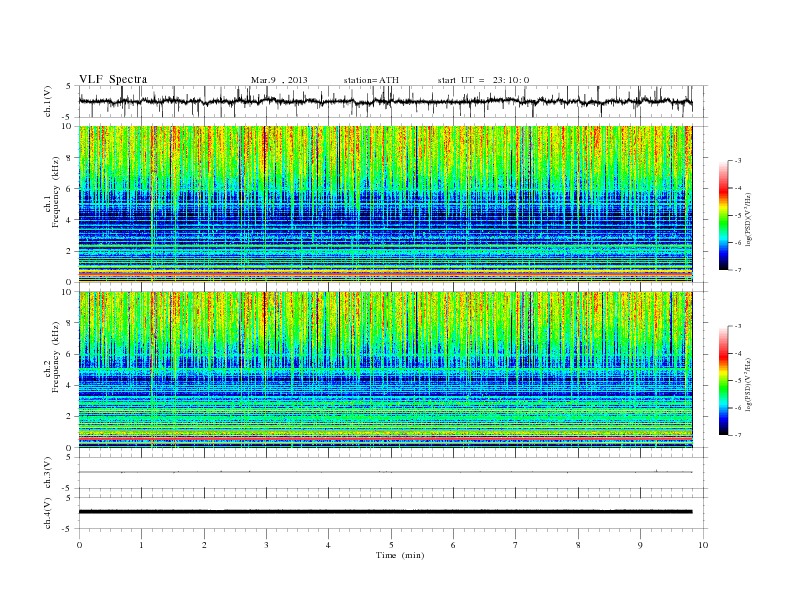Click time axis tick label "9"
Screen dimensions: 792x612
point(640,545)
